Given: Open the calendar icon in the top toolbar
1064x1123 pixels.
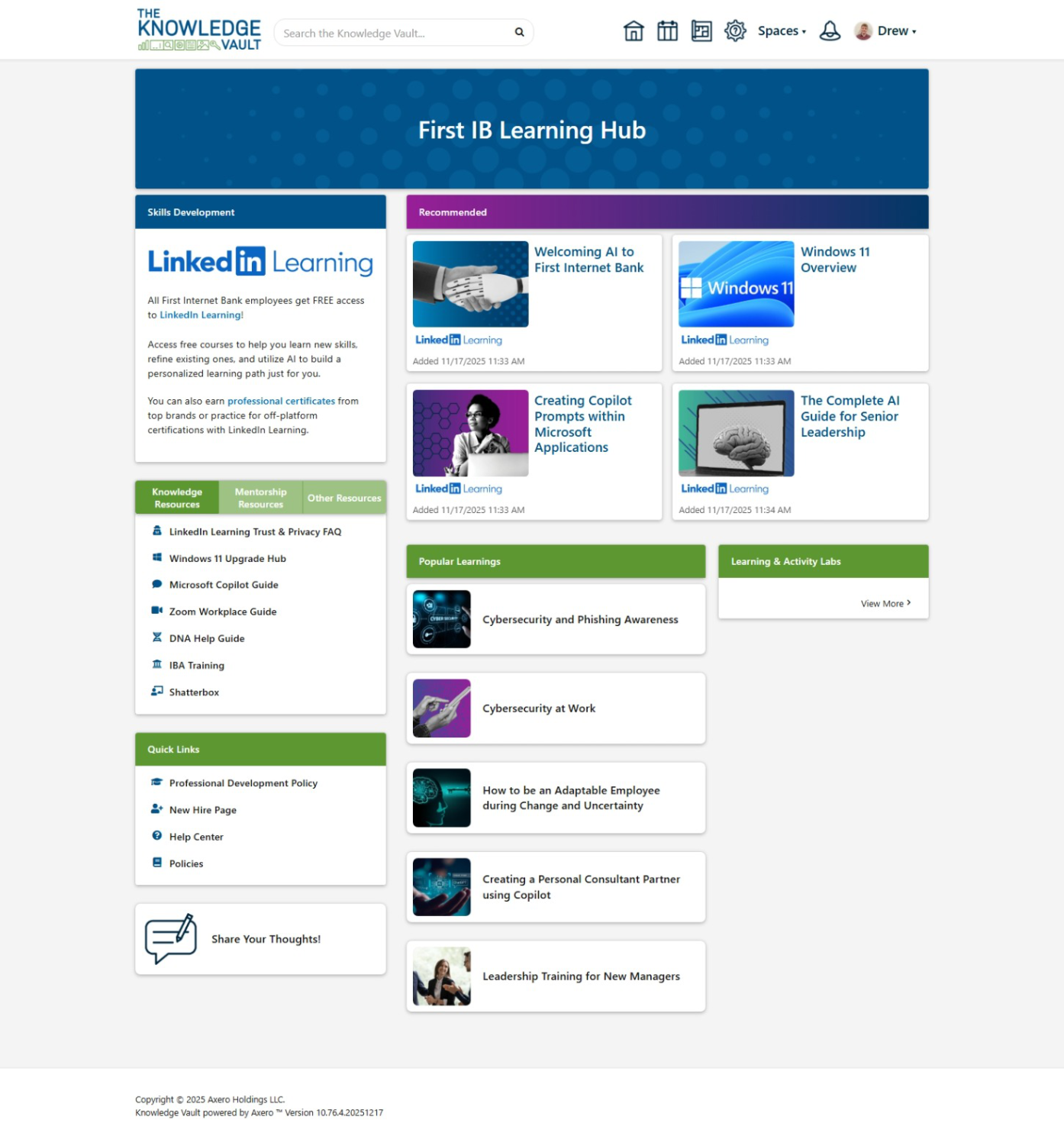Looking at the screenshot, I should pyautogui.click(x=667, y=31).
